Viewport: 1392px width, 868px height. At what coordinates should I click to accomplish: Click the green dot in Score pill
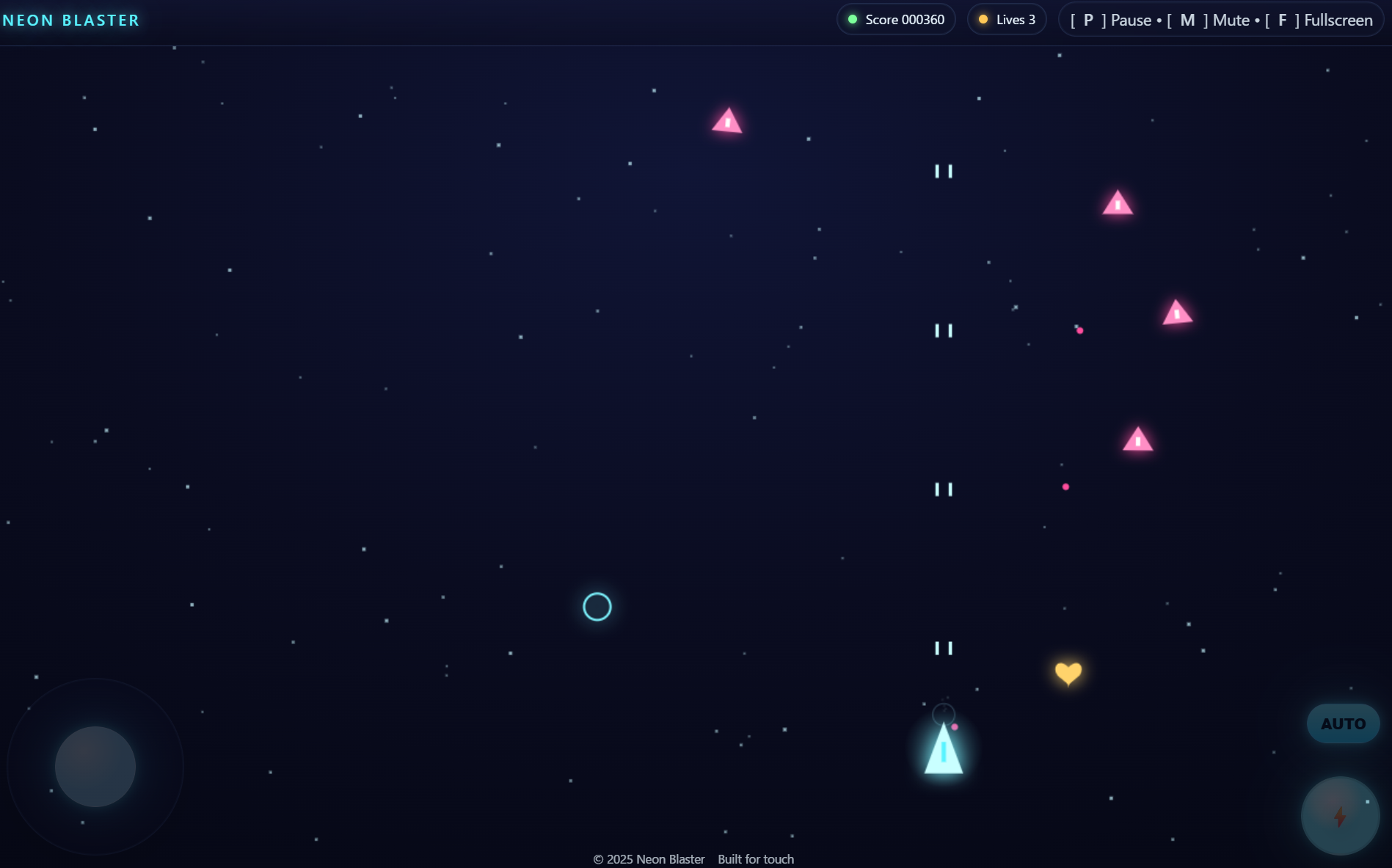[x=853, y=20]
